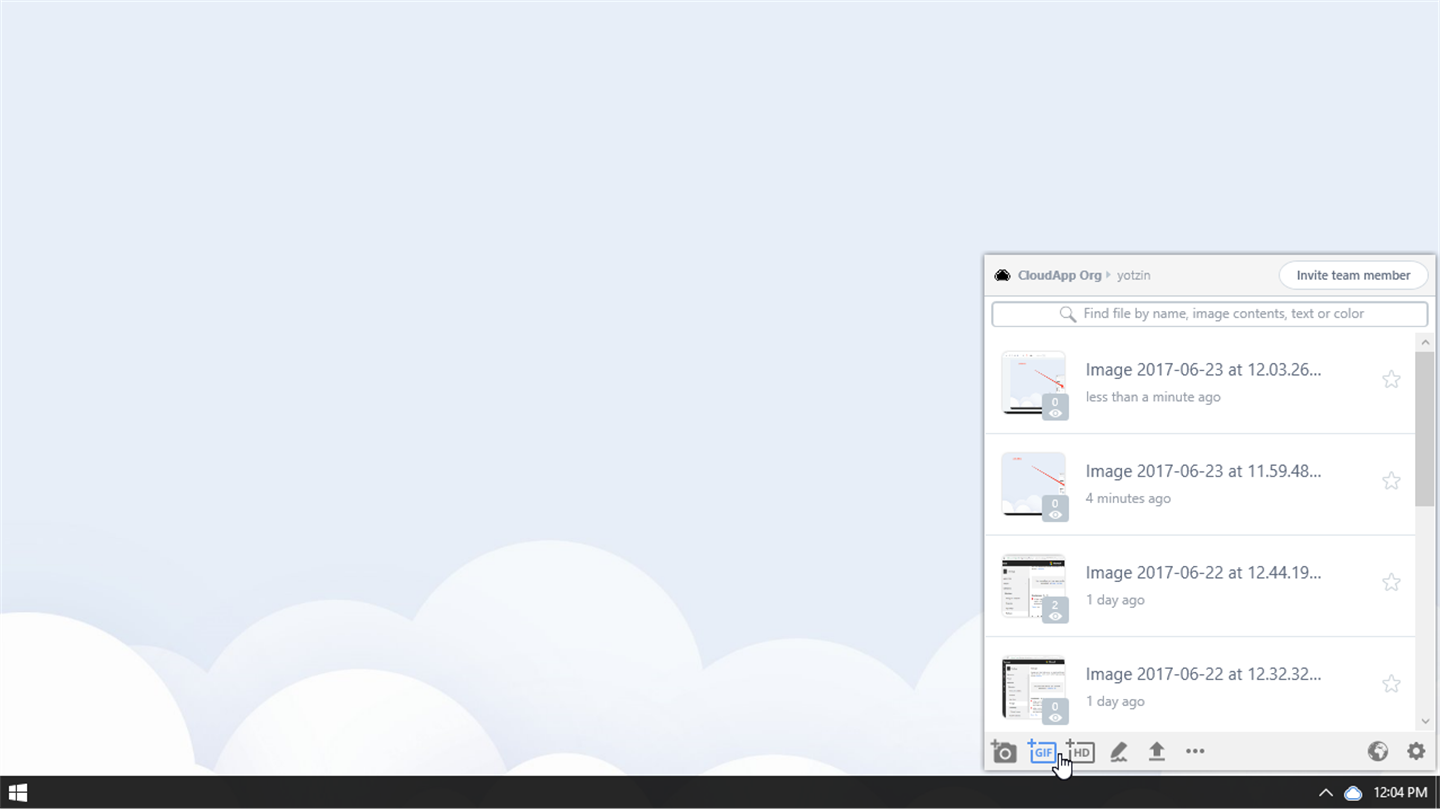Open the thumbnail of 11.59.48 image
1440x809 pixels.
tap(1034, 485)
